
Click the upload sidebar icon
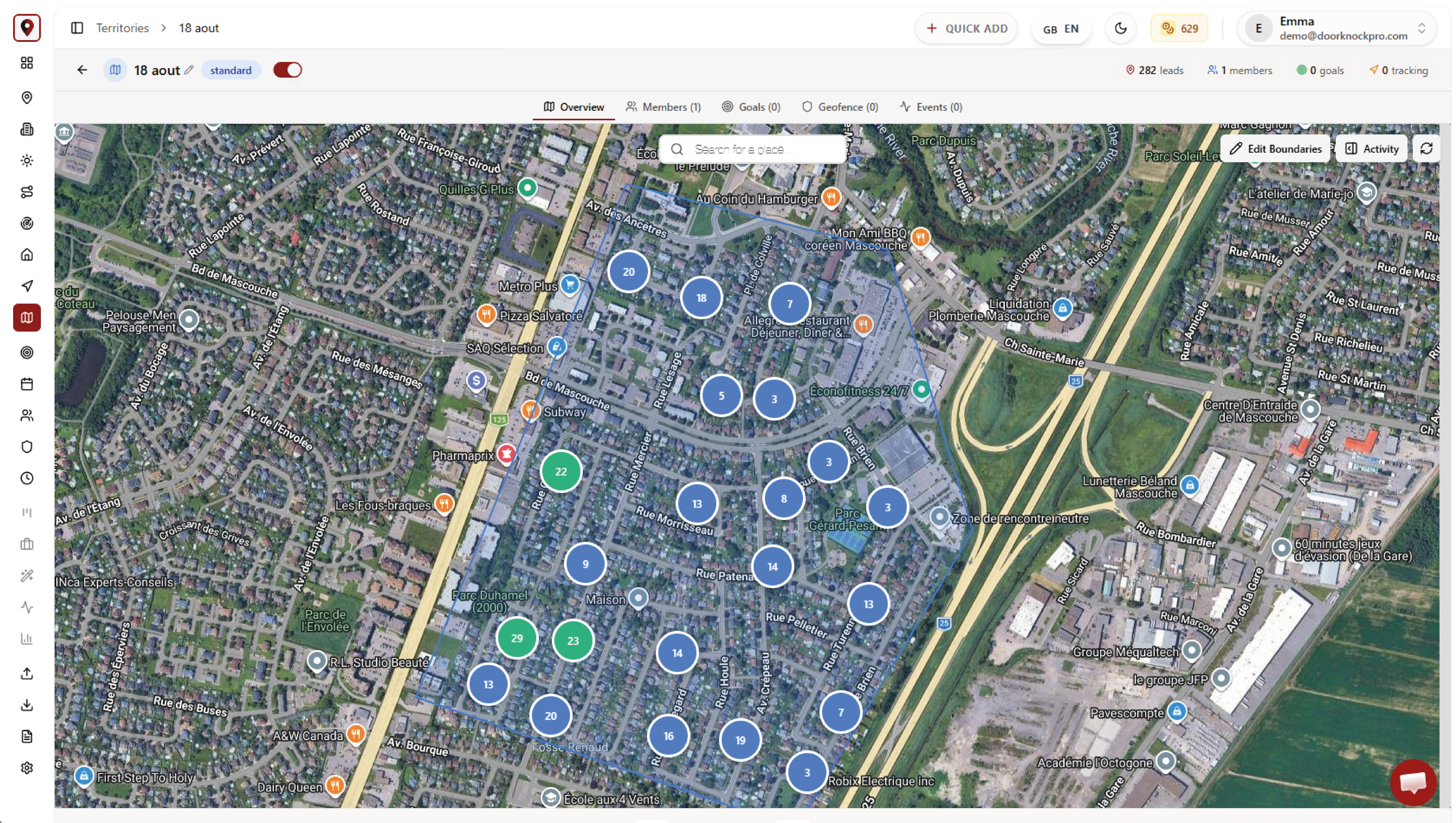[27, 674]
